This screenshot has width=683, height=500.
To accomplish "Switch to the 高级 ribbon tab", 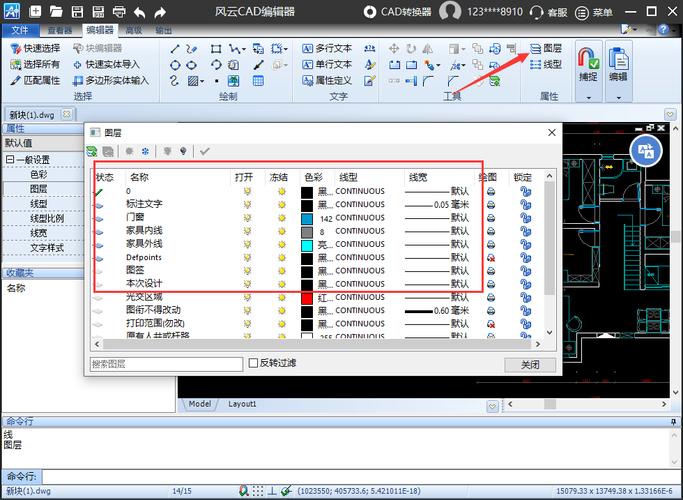I will coord(133,30).
